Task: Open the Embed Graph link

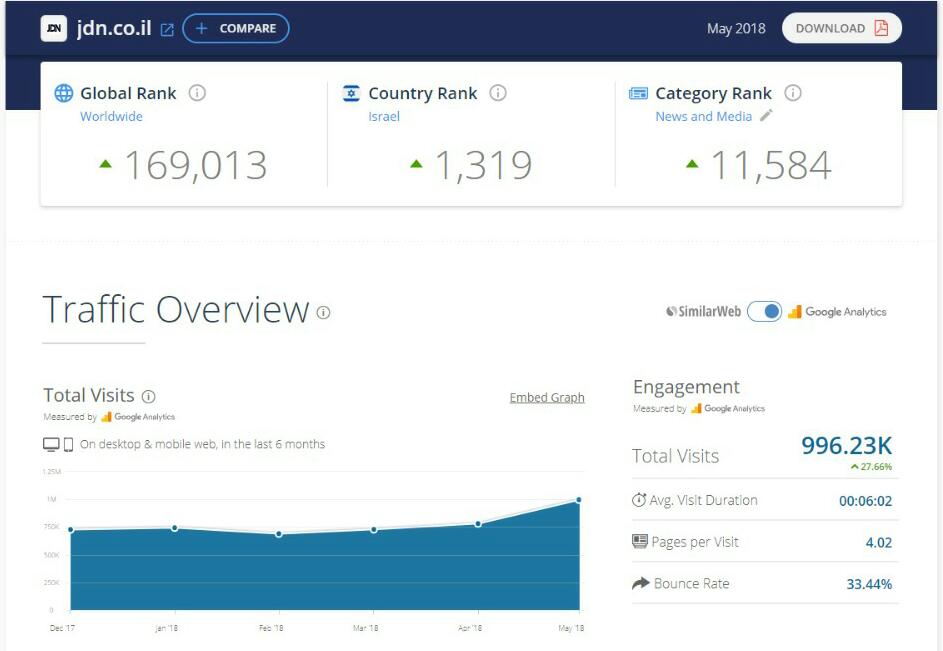Action: pos(547,397)
